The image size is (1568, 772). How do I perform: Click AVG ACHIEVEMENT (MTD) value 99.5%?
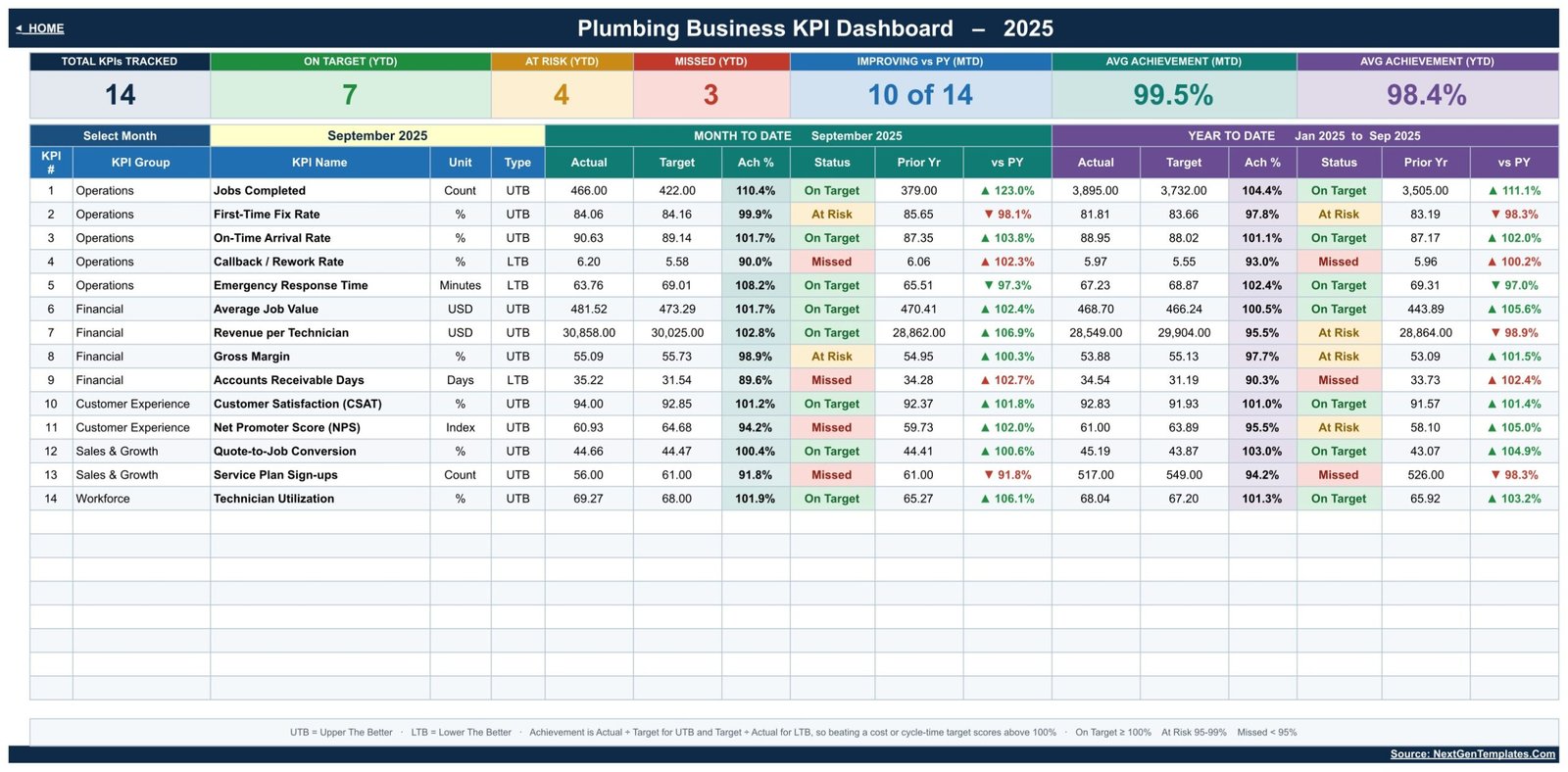[1173, 95]
